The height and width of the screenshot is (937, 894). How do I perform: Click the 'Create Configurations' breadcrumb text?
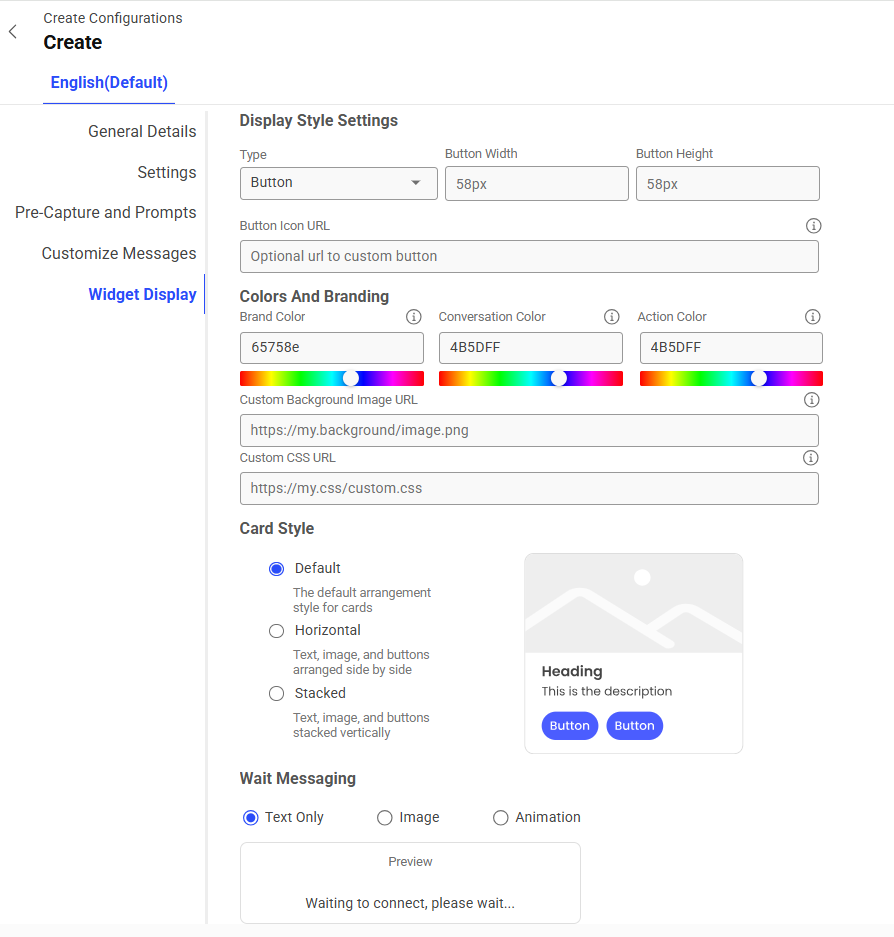(112, 19)
